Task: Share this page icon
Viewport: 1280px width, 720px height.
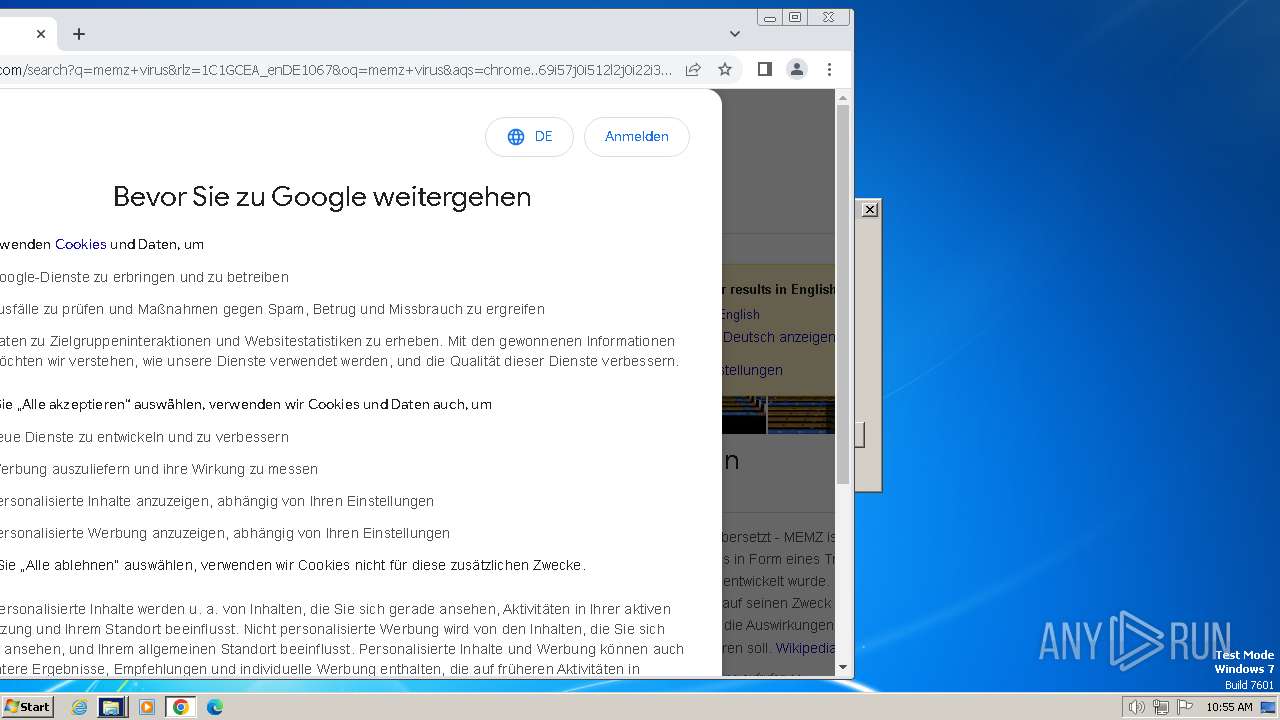Action: pyautogui.click(x=693, y=69)
